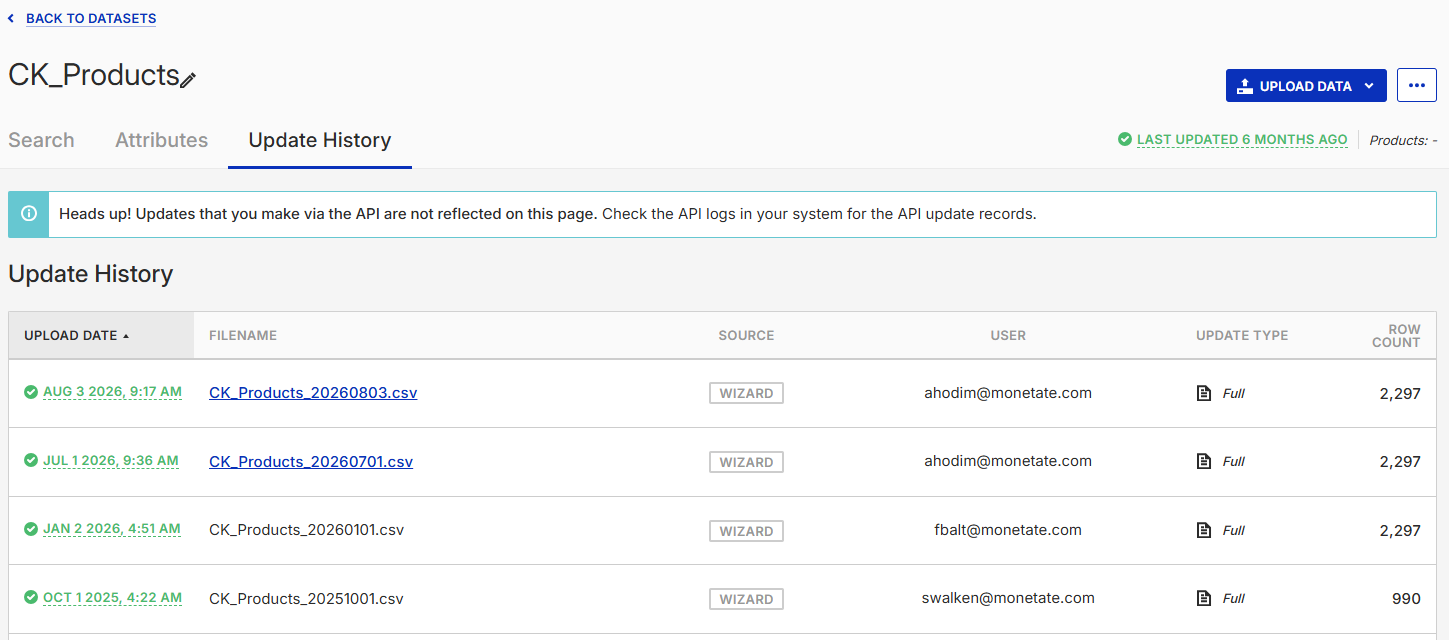Image resolution: width=1449 pixels, height=640 pixels.
Task: Click the pencil icon to rename CK_Products
Action: [188, 80]
